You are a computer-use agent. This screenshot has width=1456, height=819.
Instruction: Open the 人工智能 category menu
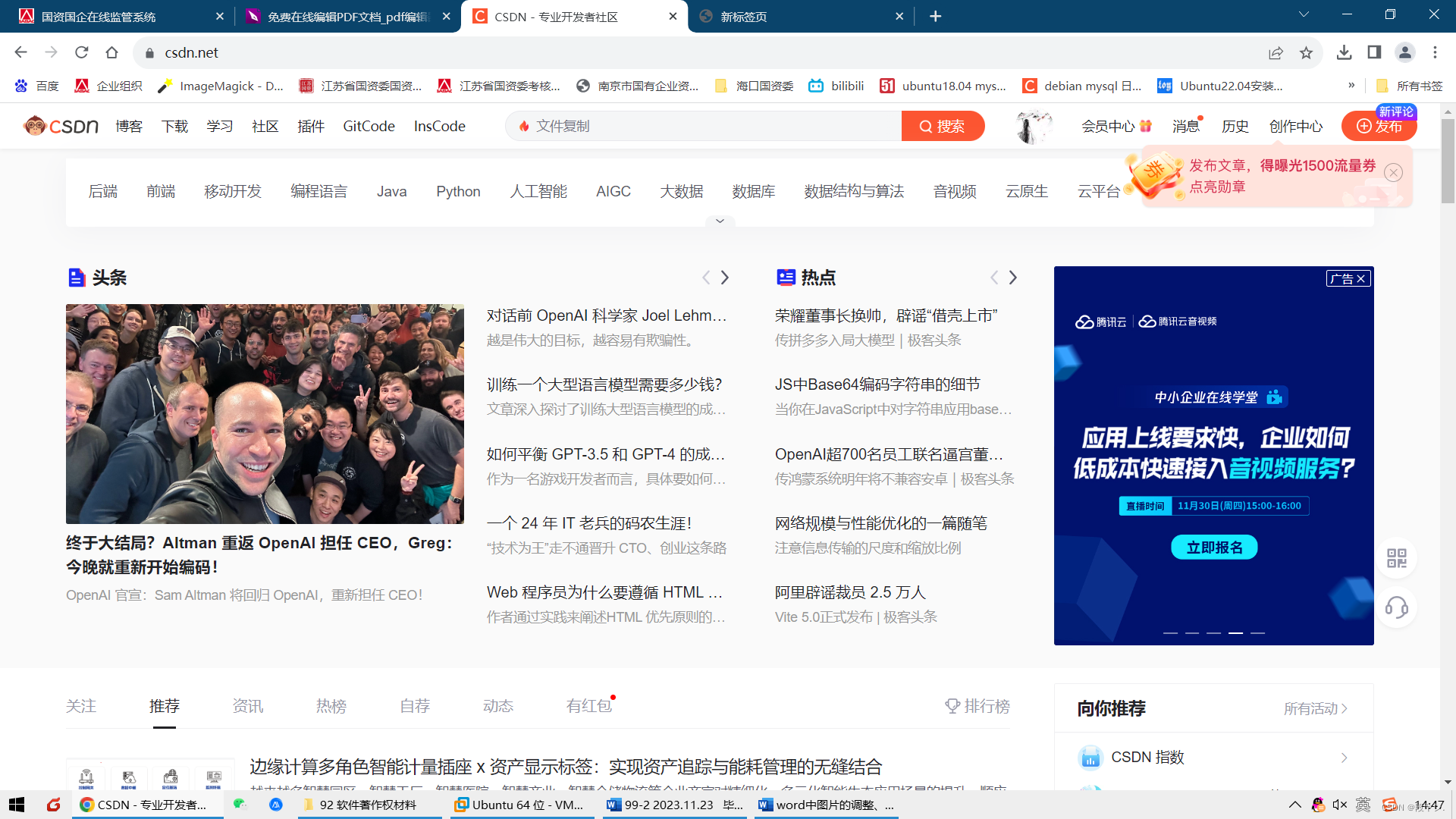coord(538,191)
